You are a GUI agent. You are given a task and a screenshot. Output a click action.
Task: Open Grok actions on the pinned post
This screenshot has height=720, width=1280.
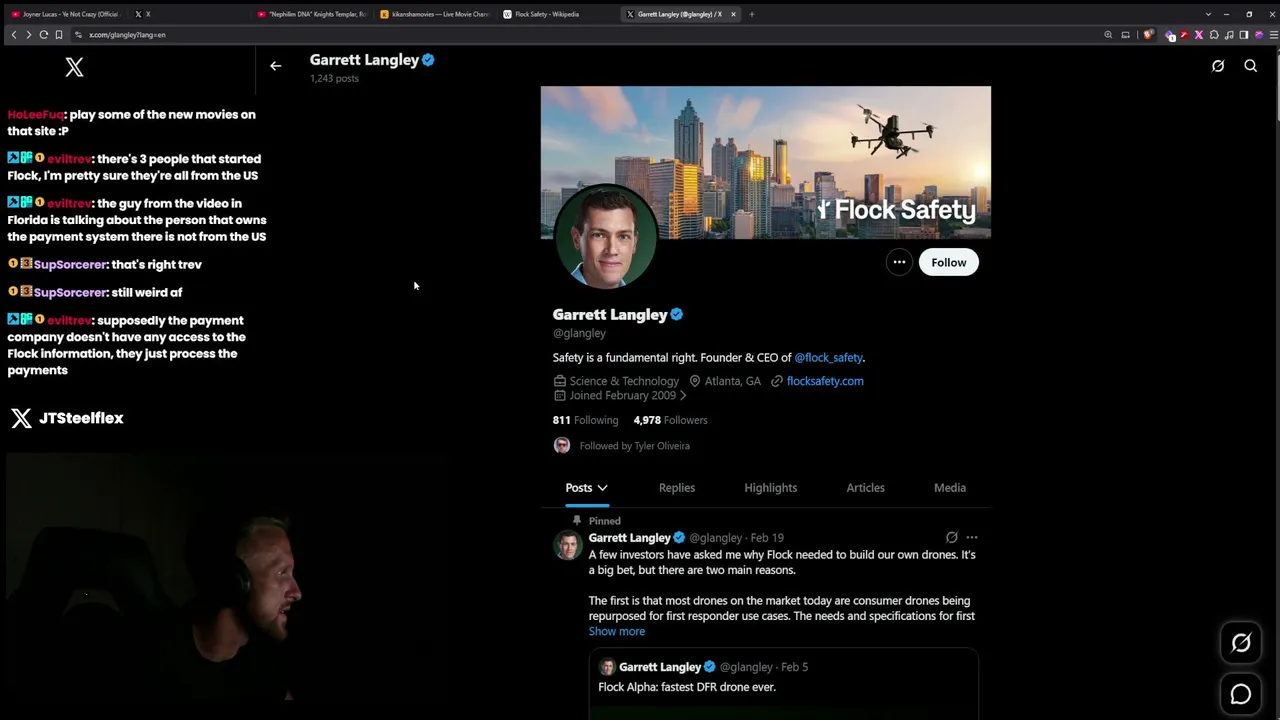click(951, 537)
